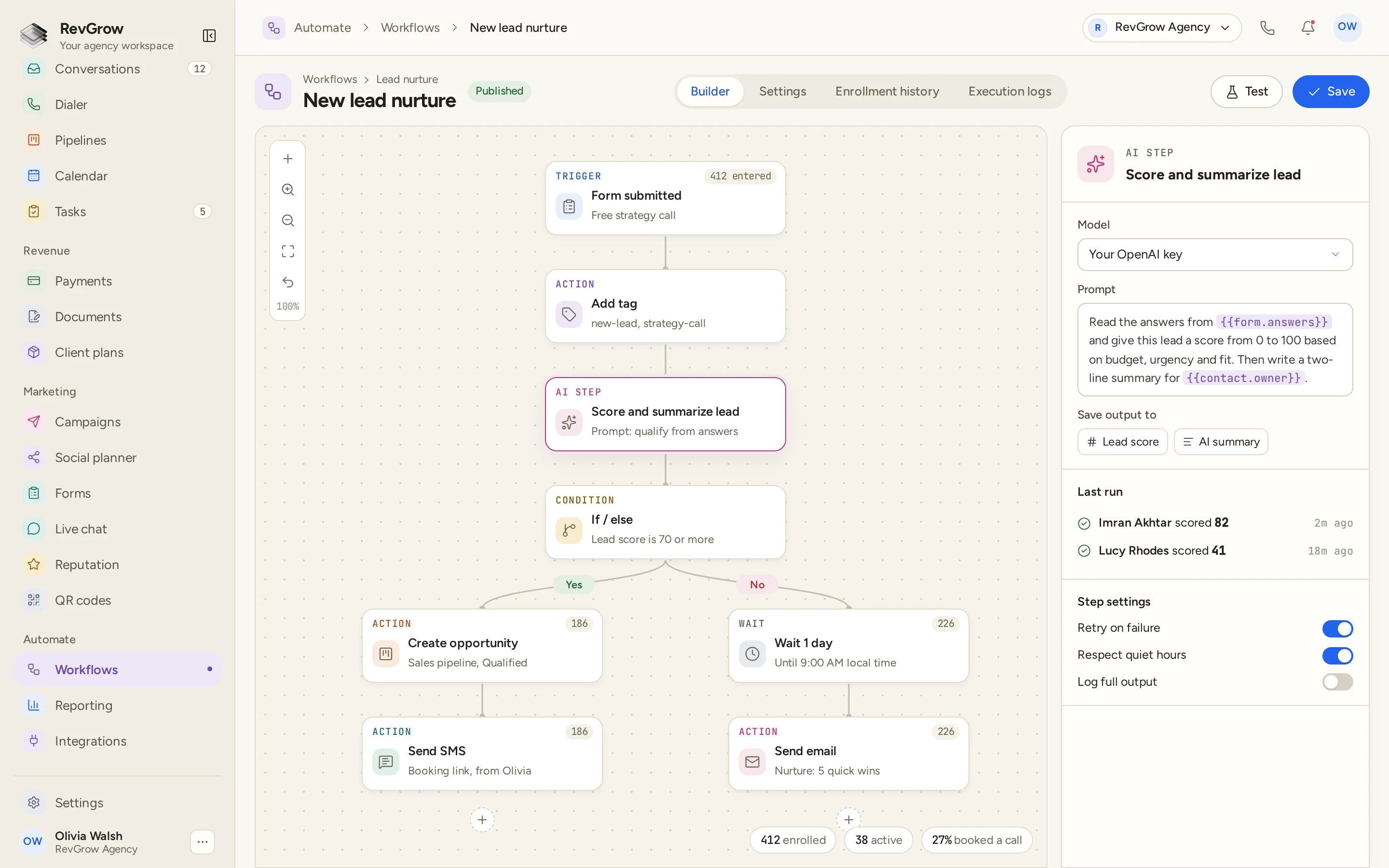The image size is (1389, 868).
Task: Select the Score and summarize lead node
Action: click(x=665, y=414)
